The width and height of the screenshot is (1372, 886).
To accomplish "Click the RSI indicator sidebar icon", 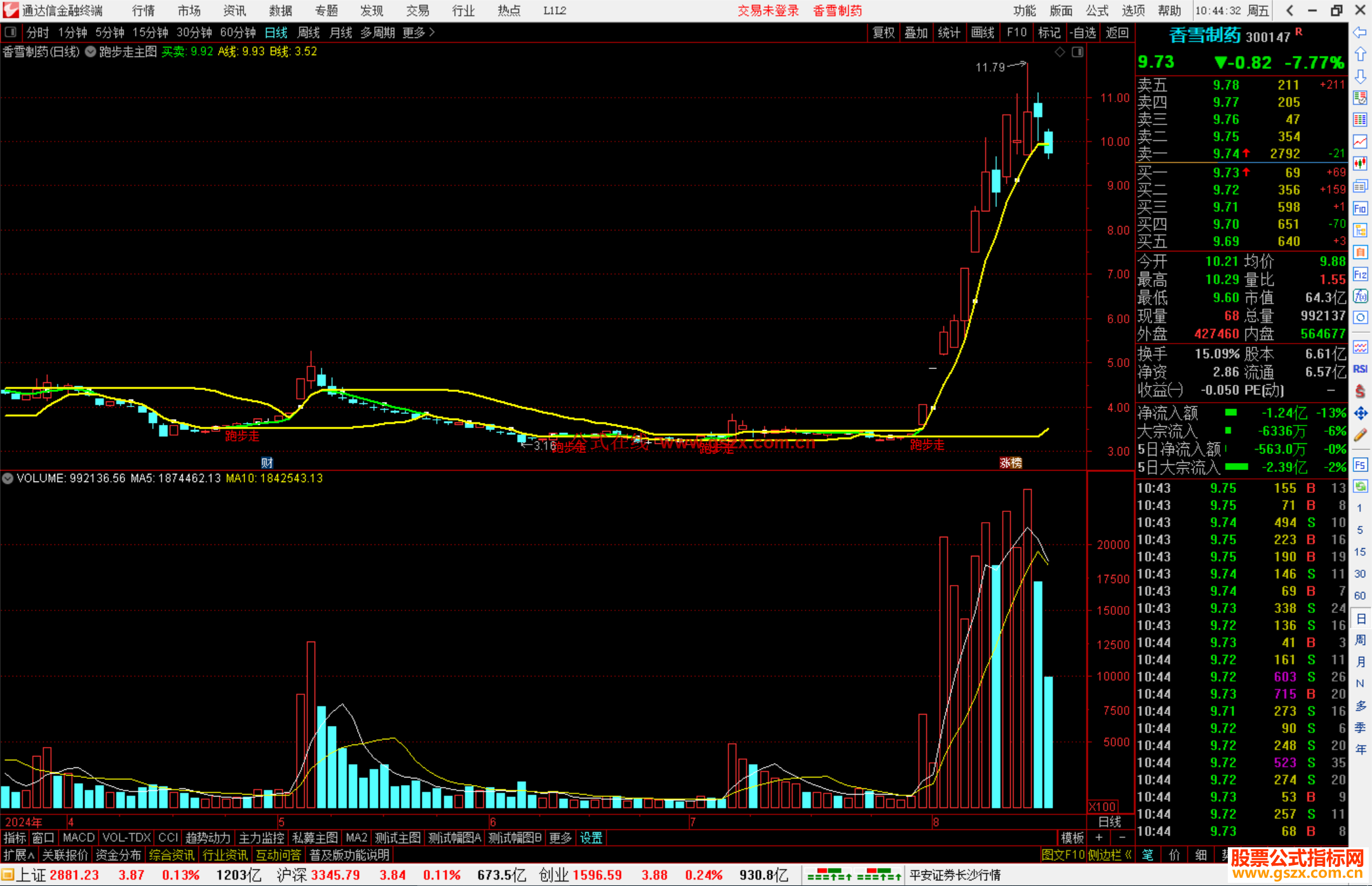I will [x=1360, y=368].
